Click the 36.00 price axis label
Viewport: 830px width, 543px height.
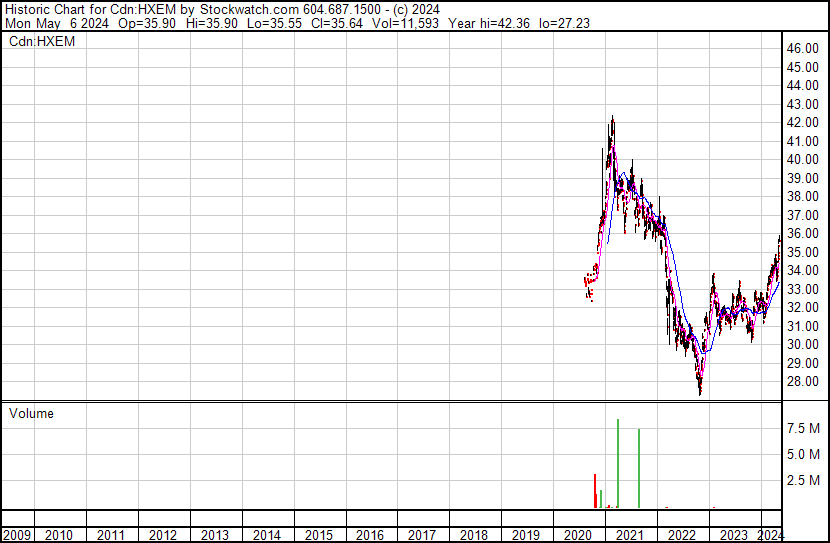803,234
